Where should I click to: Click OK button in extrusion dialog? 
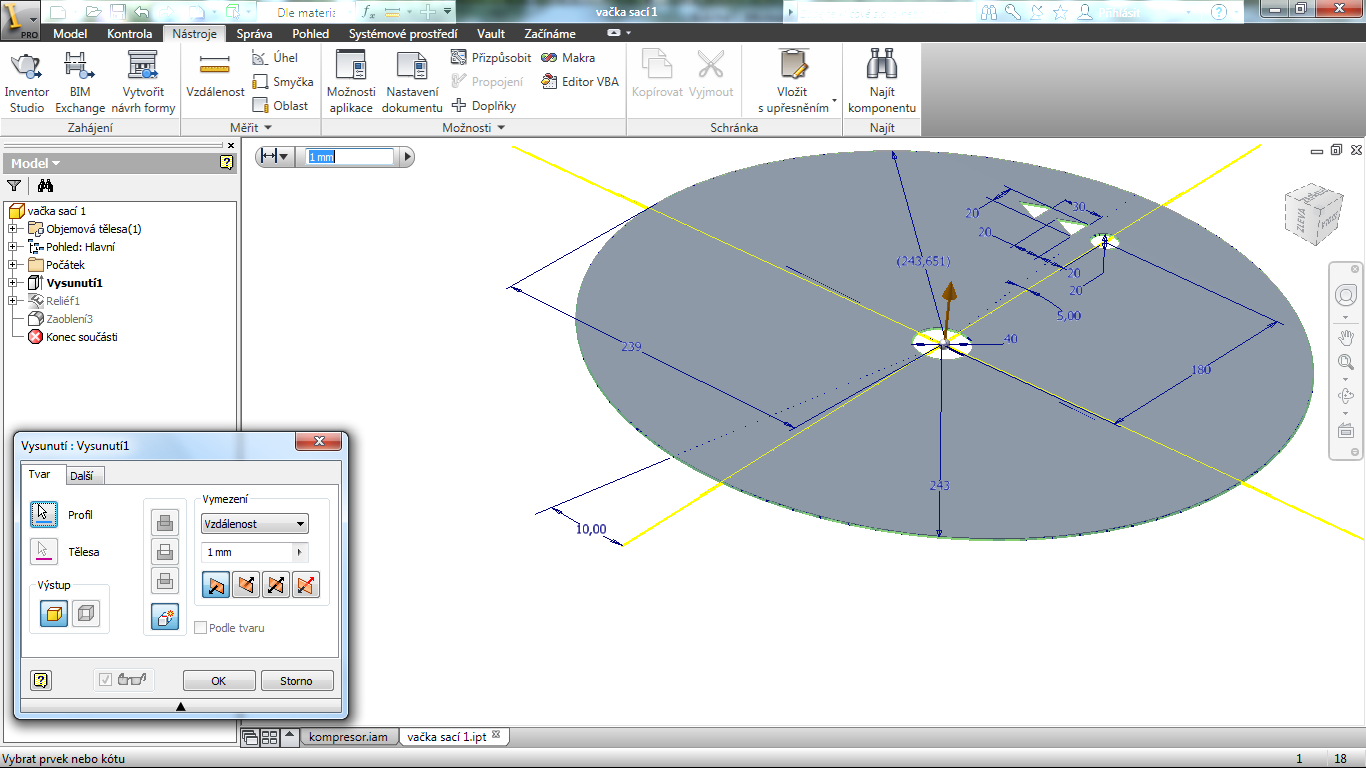219,681
